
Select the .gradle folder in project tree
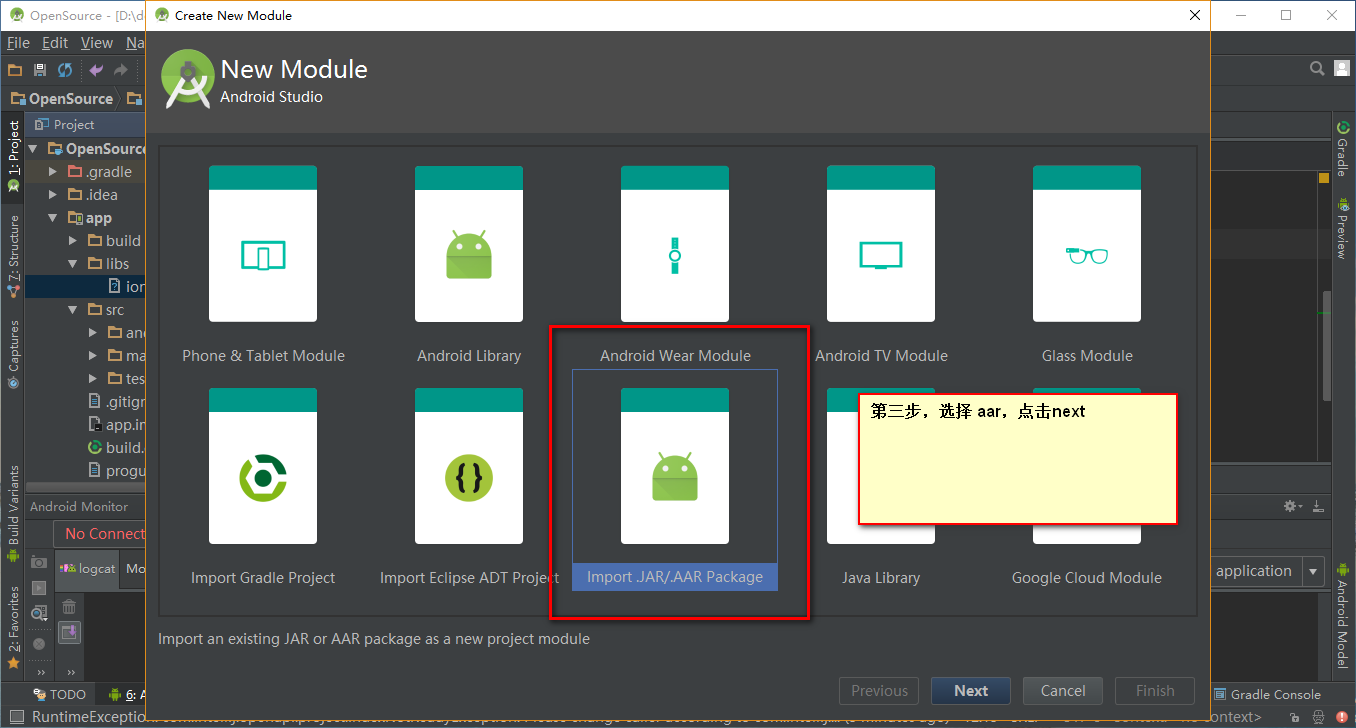99,172
